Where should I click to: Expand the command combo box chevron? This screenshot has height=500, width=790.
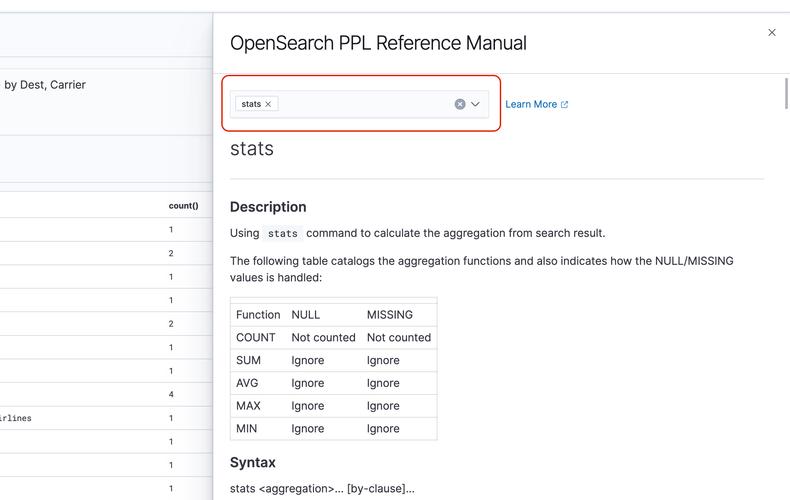tap(476, 104)
